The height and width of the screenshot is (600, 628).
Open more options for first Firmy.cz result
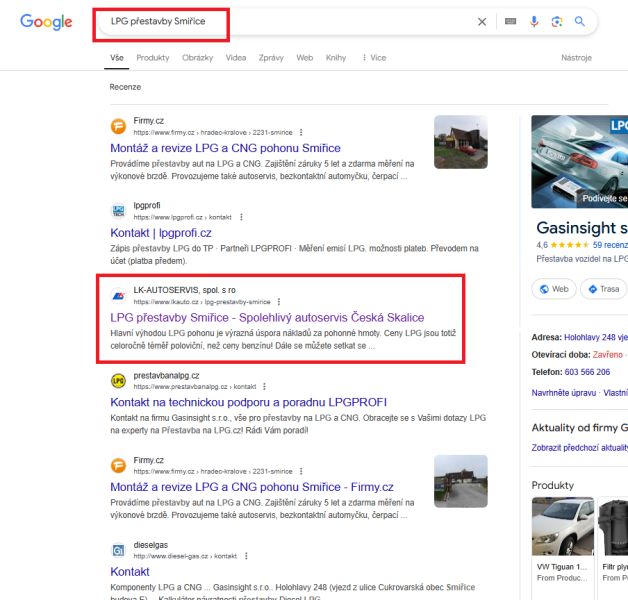[301, 132]
